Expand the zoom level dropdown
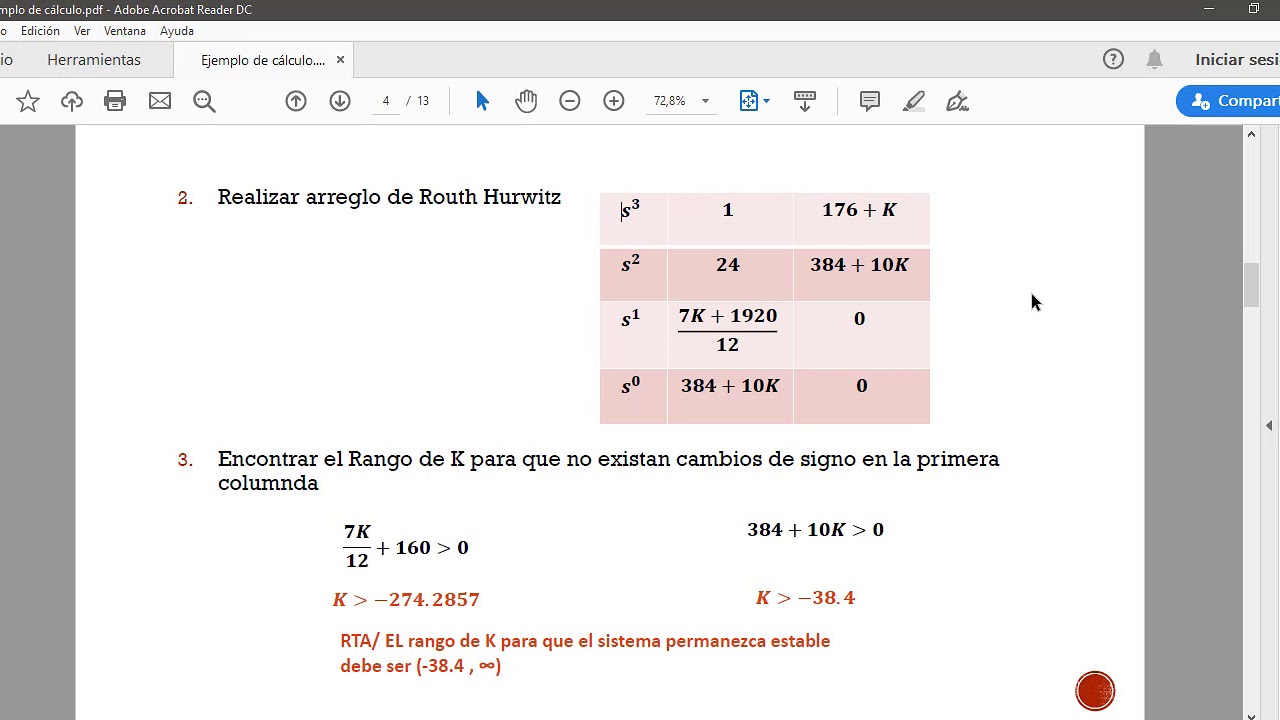1280x720 pixels. [705, 101]
